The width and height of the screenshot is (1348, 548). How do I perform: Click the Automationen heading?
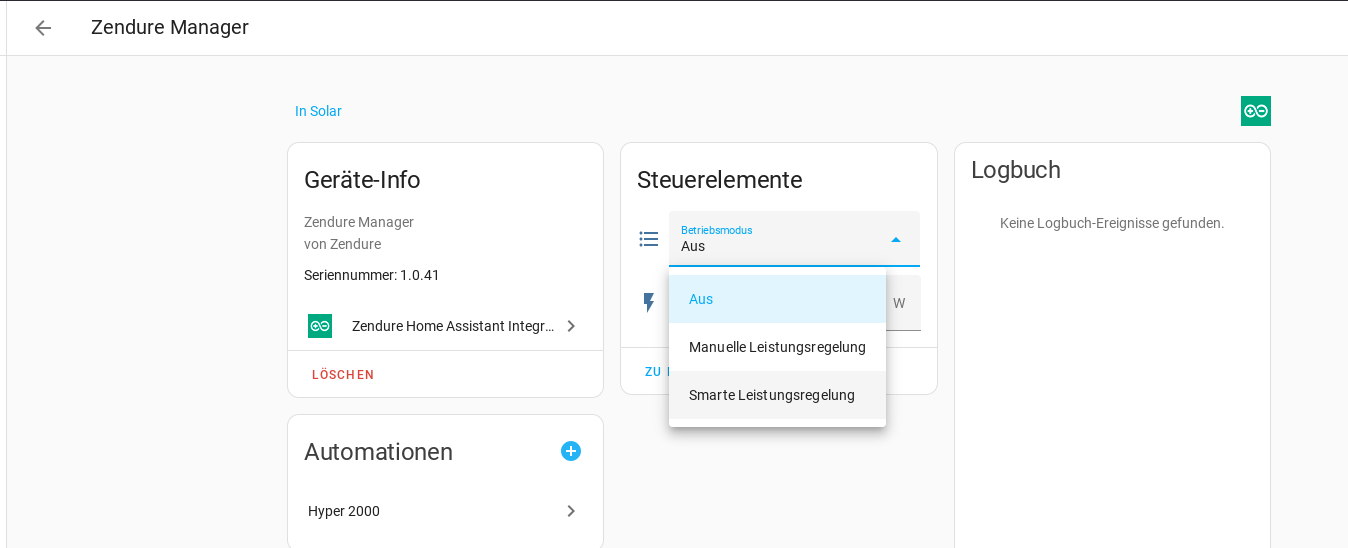click(x=378, y=452)
